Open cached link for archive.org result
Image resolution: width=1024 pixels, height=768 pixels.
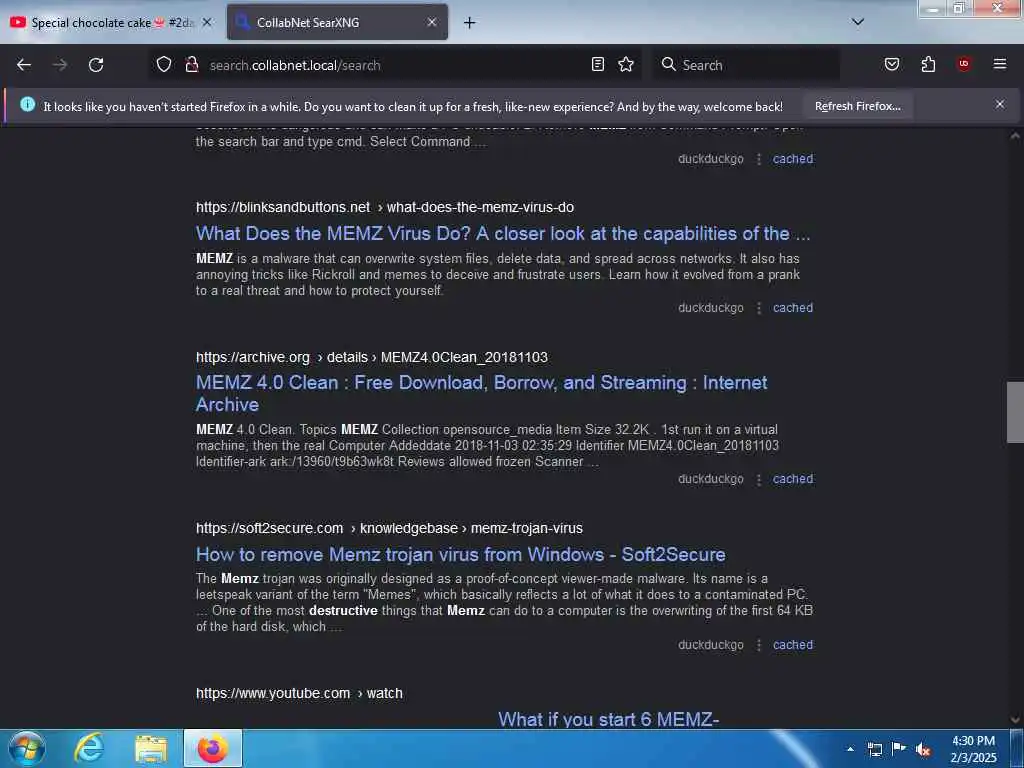793,479
